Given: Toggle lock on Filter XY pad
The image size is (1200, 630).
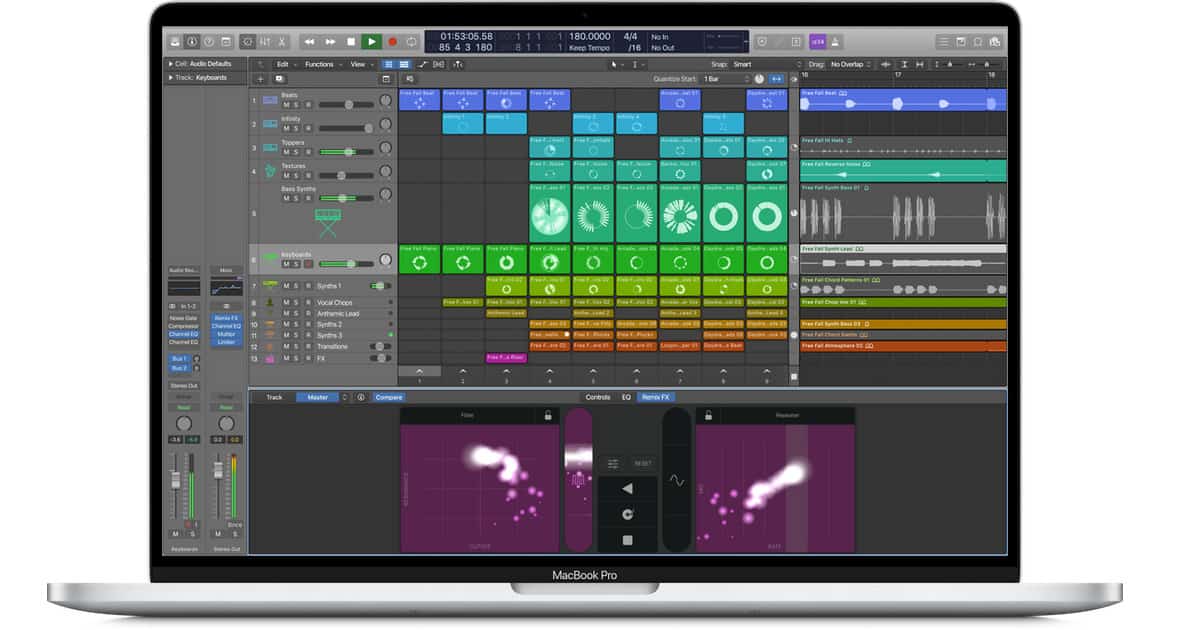Looking at the screenshot, I should point(547,415).
